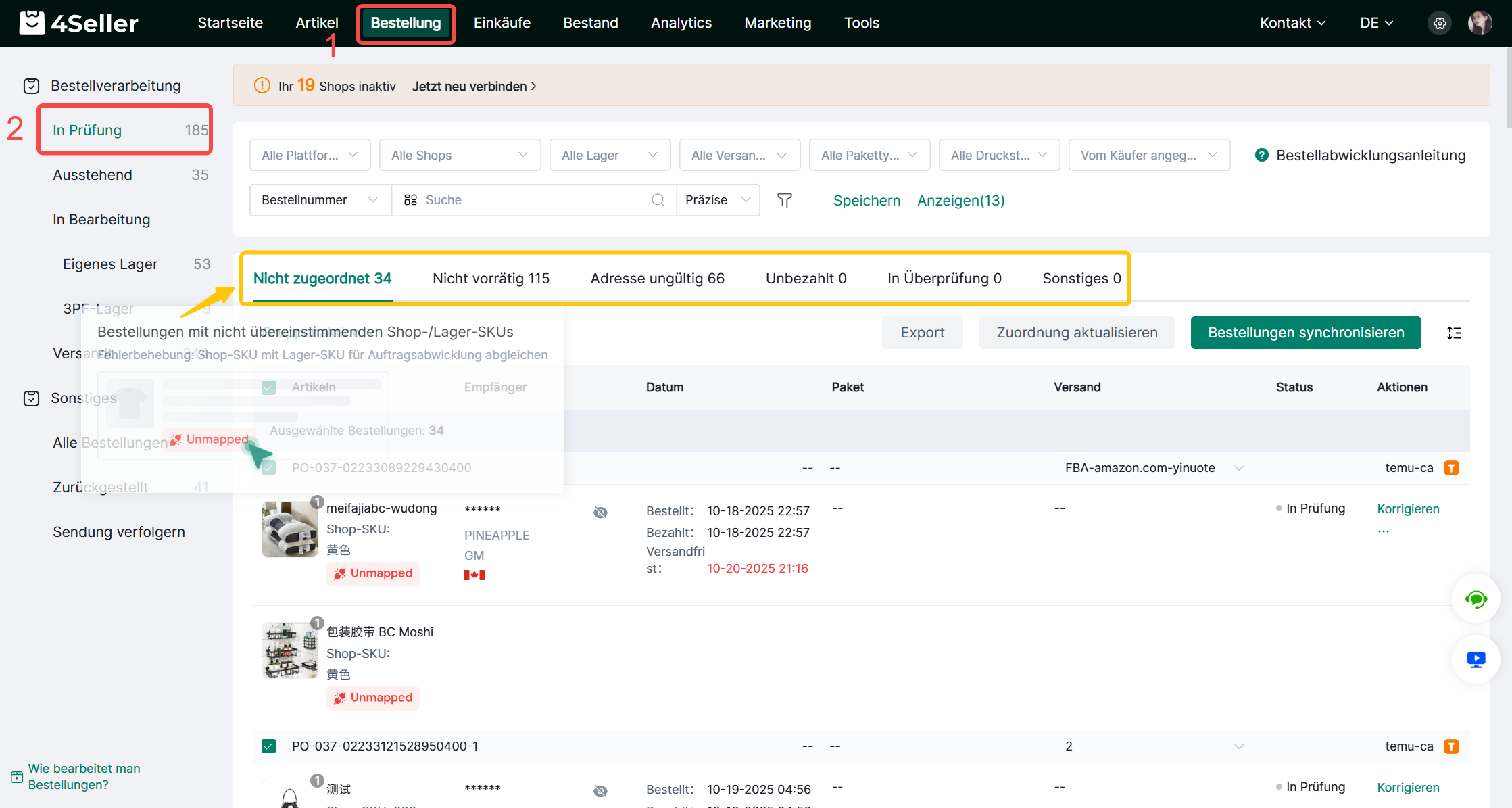Open the Analytics menu
This screenshot has height=808, width=1512.
[x=681, y=23]
